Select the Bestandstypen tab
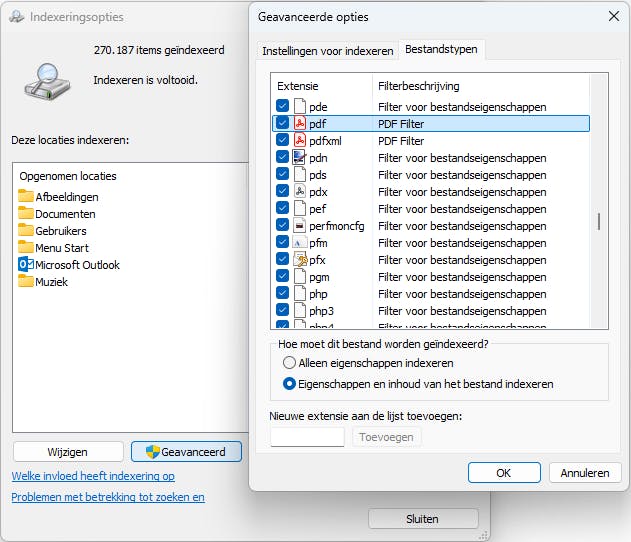 (441, 49)
